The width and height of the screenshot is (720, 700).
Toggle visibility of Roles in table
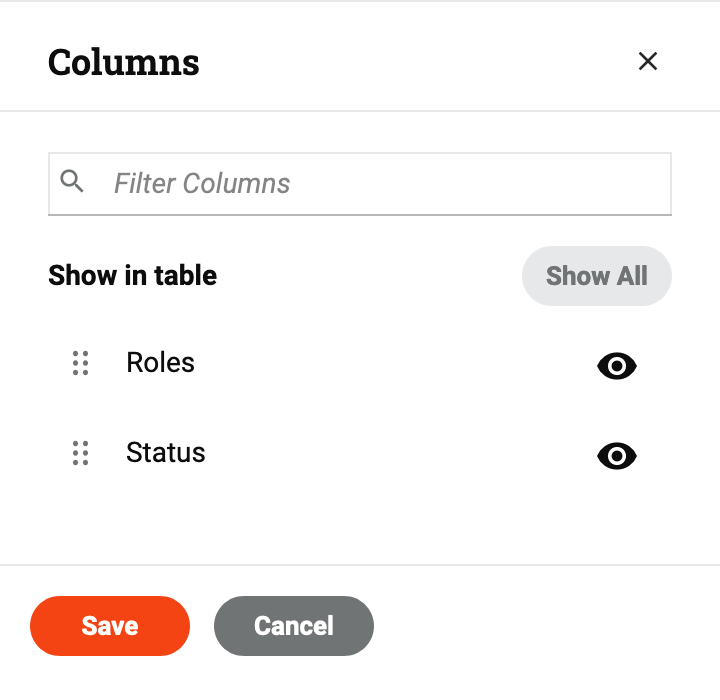617,366
